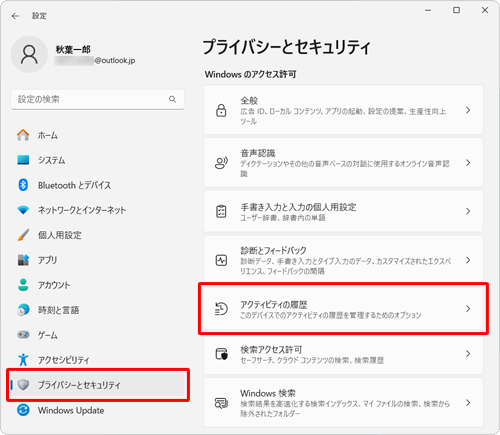This screenshot has width=500, height=435.
Task: Click the @outlook.jp email address
Action: click(x=115, y=60)
